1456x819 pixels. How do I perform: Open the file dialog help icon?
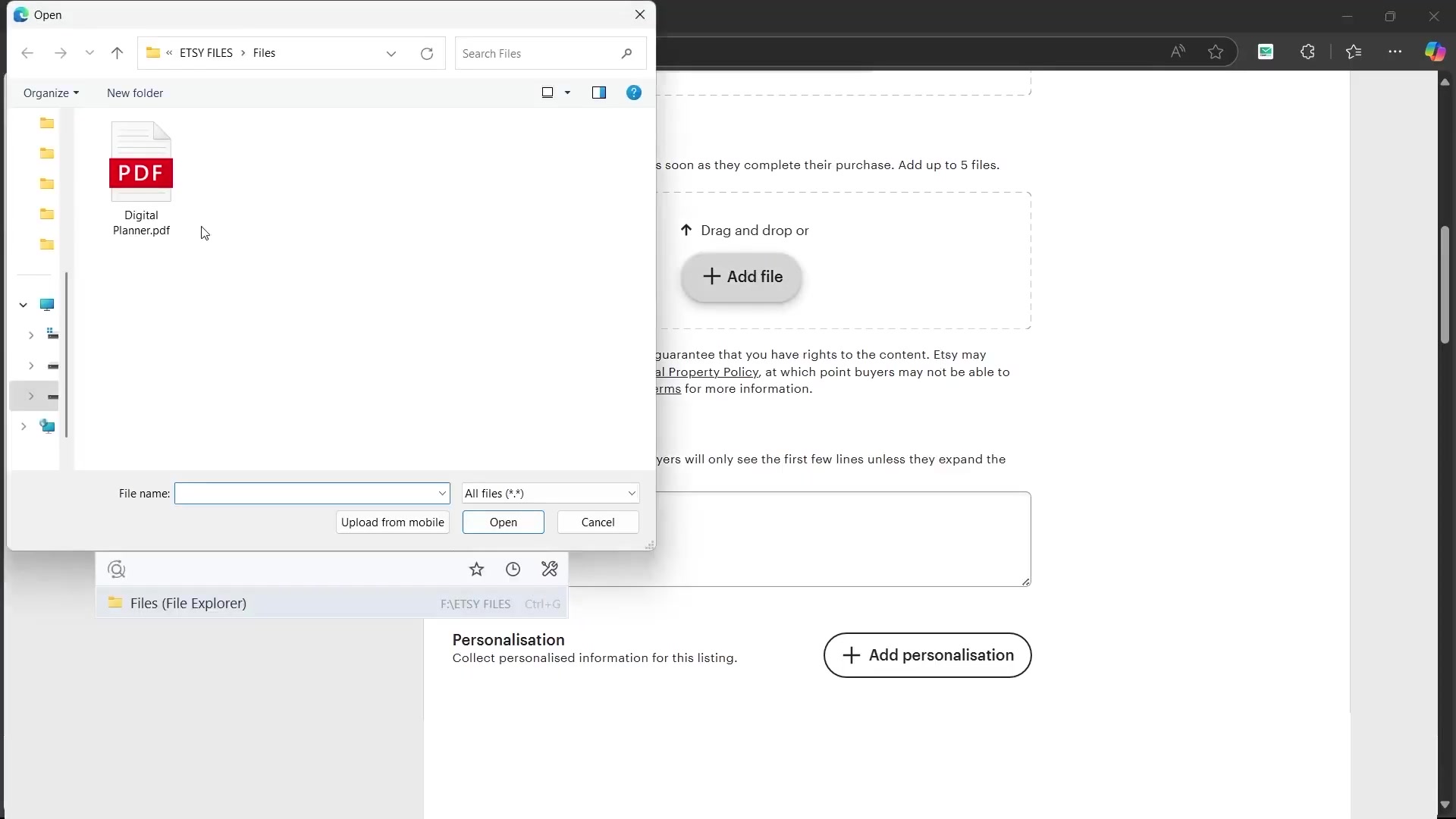point(634,93)
